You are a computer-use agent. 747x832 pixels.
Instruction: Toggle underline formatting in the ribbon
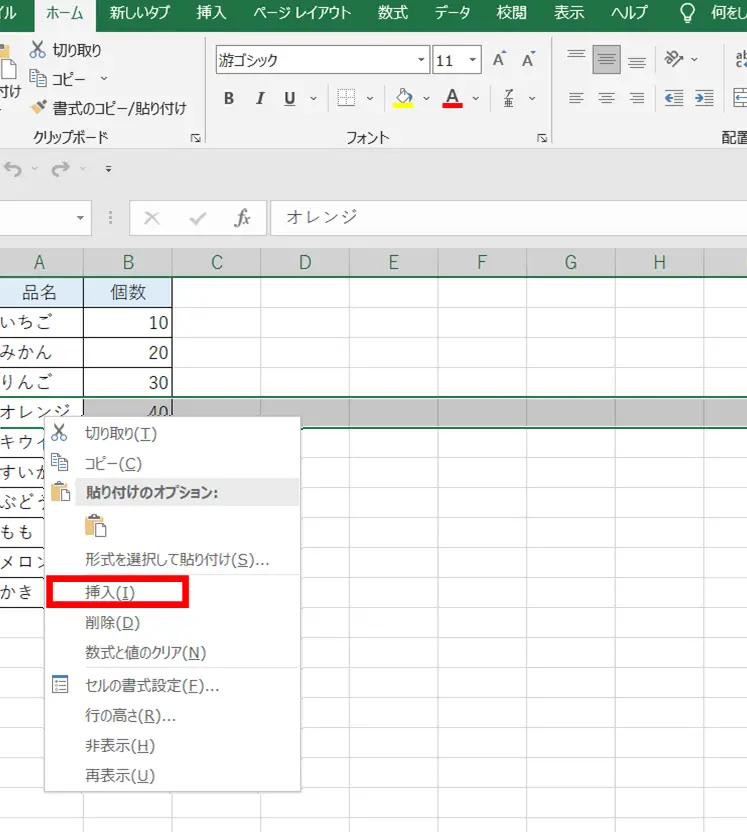(x=290, y=98)
